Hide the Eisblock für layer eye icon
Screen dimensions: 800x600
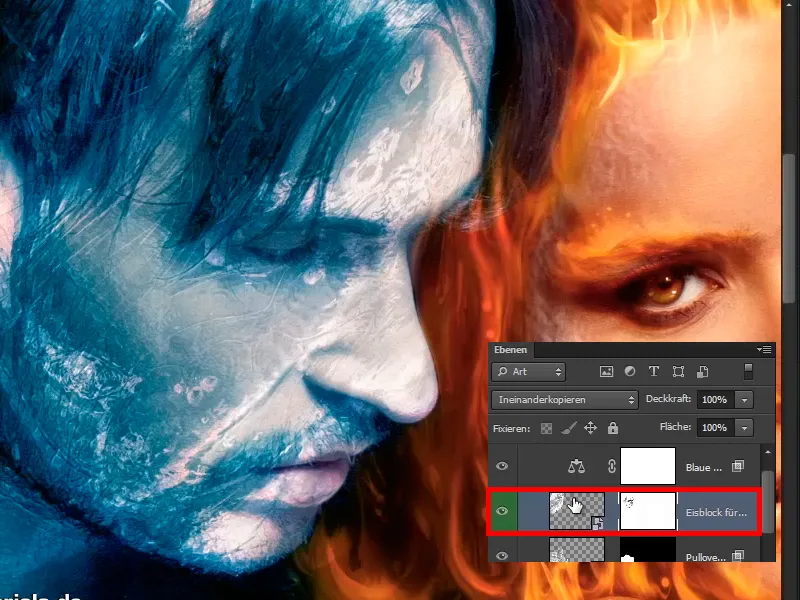502,511
